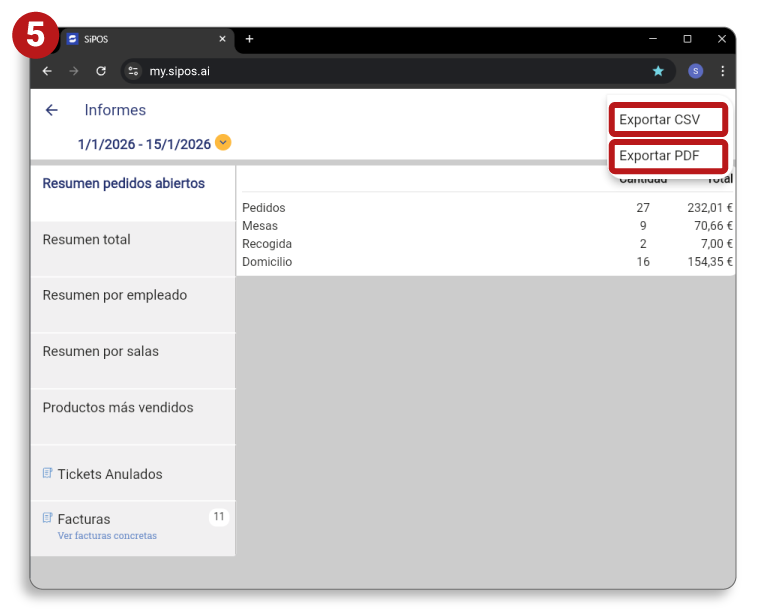The image size is (764, 615).
Task: Open Resumen por empleado report
Action: pyautogui.click(x=115, y=296)
